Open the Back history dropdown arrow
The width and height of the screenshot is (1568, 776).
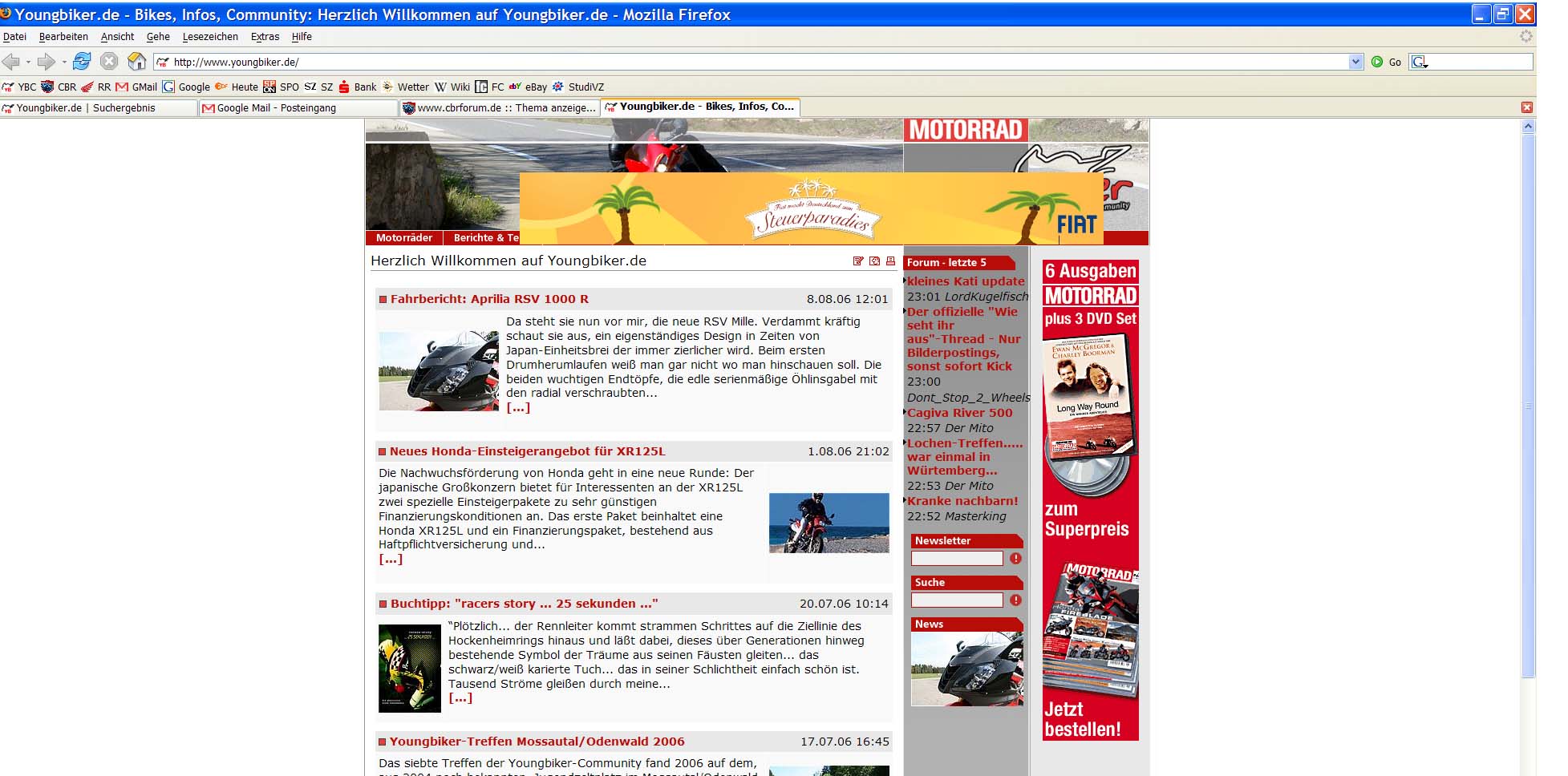[x=28, y=62]
